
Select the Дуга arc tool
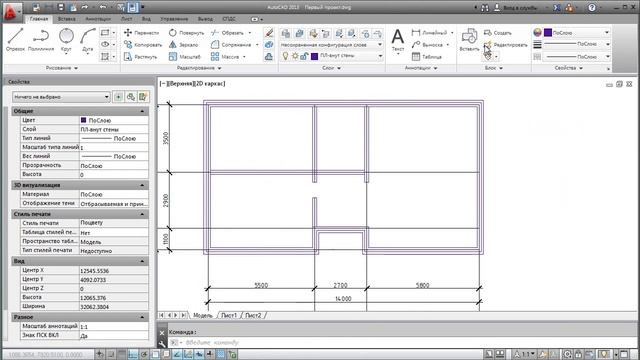pyautogui.click(x=87, y=39)
